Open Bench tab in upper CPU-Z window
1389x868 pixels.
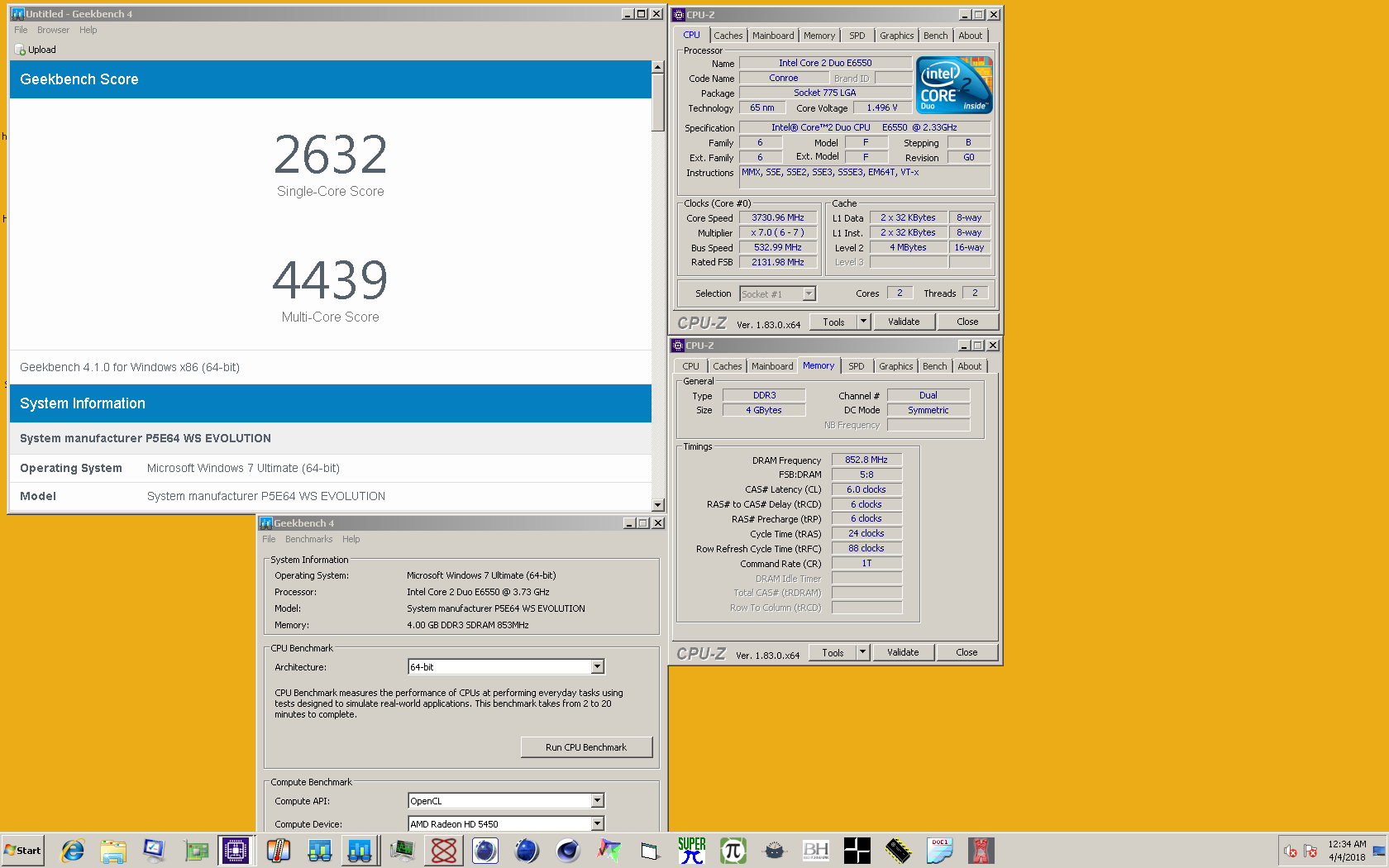click(x=936, y=36)
